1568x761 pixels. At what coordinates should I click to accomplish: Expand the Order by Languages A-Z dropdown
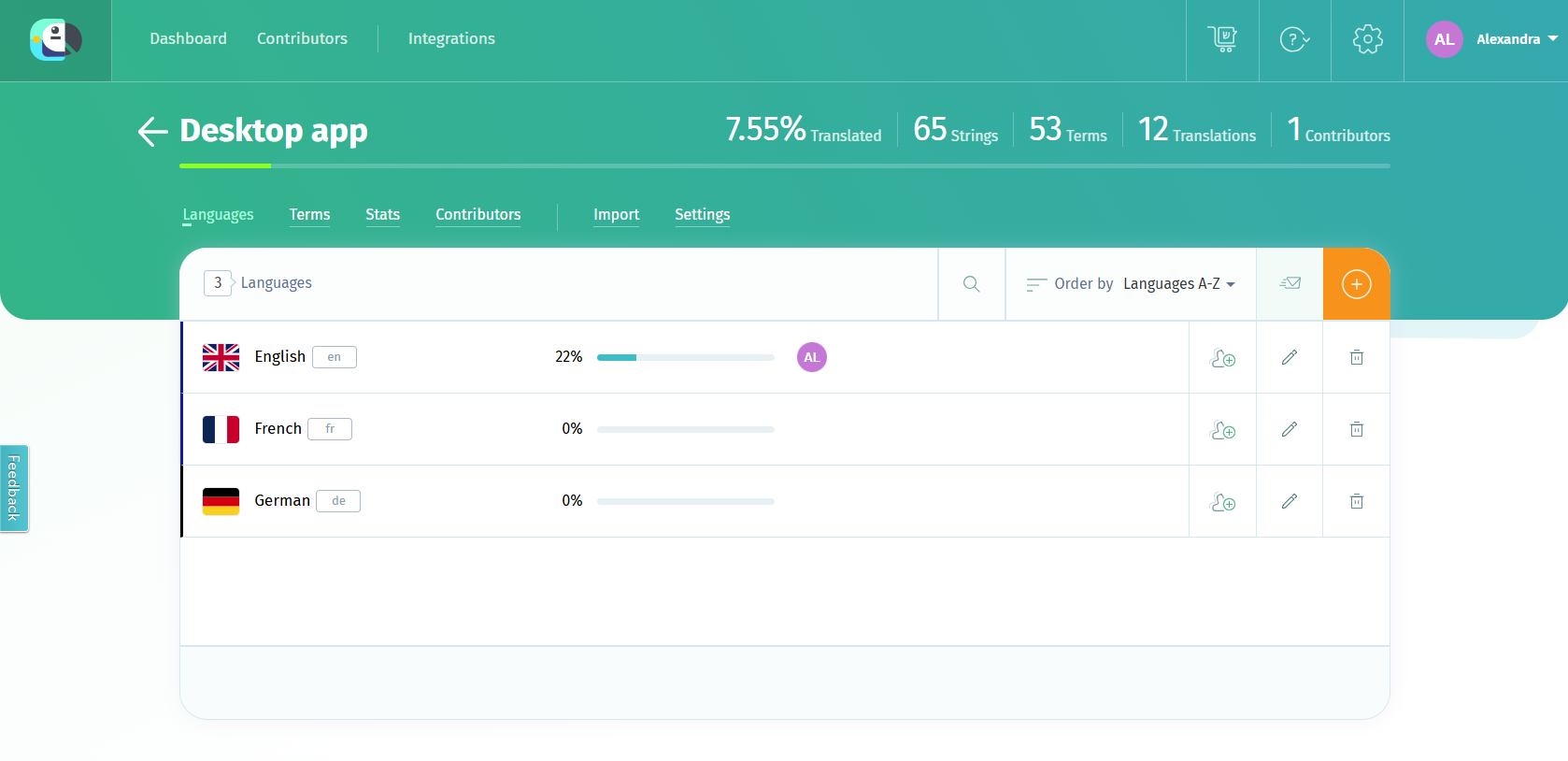pyautogui.click(x=1178, y=284)
